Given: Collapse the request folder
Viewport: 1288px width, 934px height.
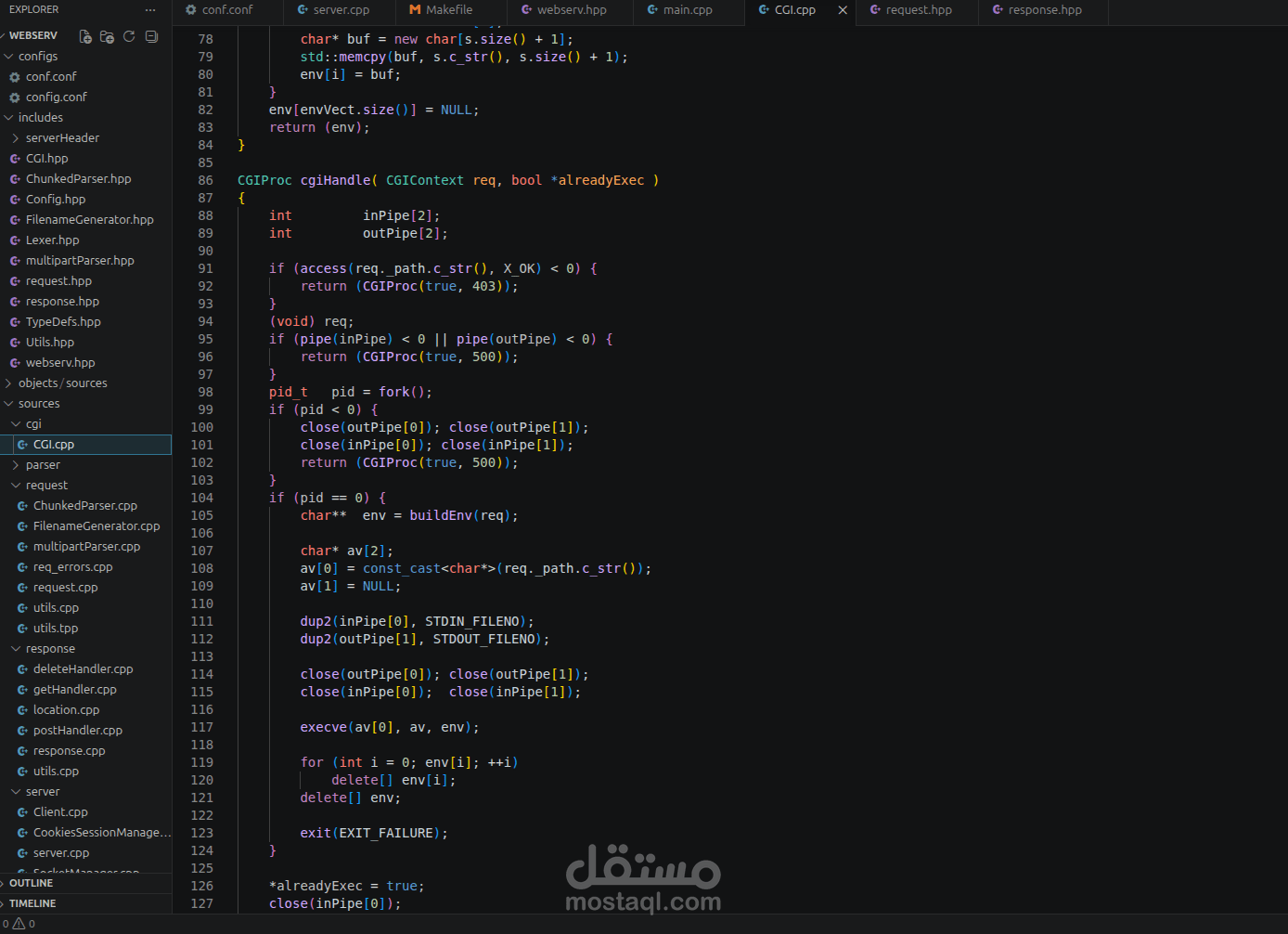Looking at the screenshot, I should pos(46,486).
